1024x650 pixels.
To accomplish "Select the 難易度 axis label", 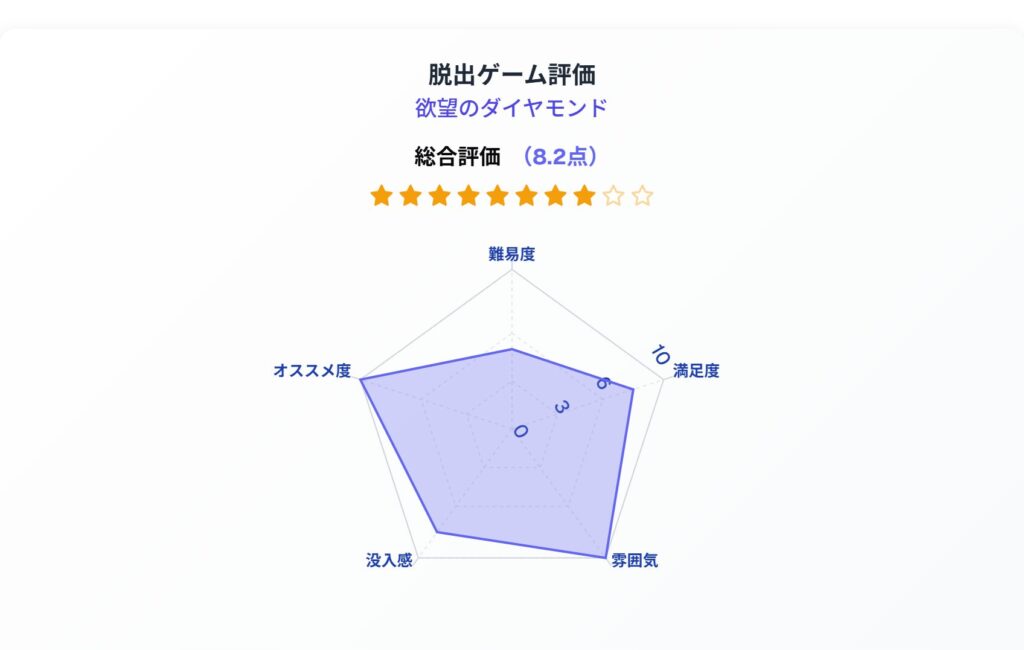I will click(x=512, y=254).
